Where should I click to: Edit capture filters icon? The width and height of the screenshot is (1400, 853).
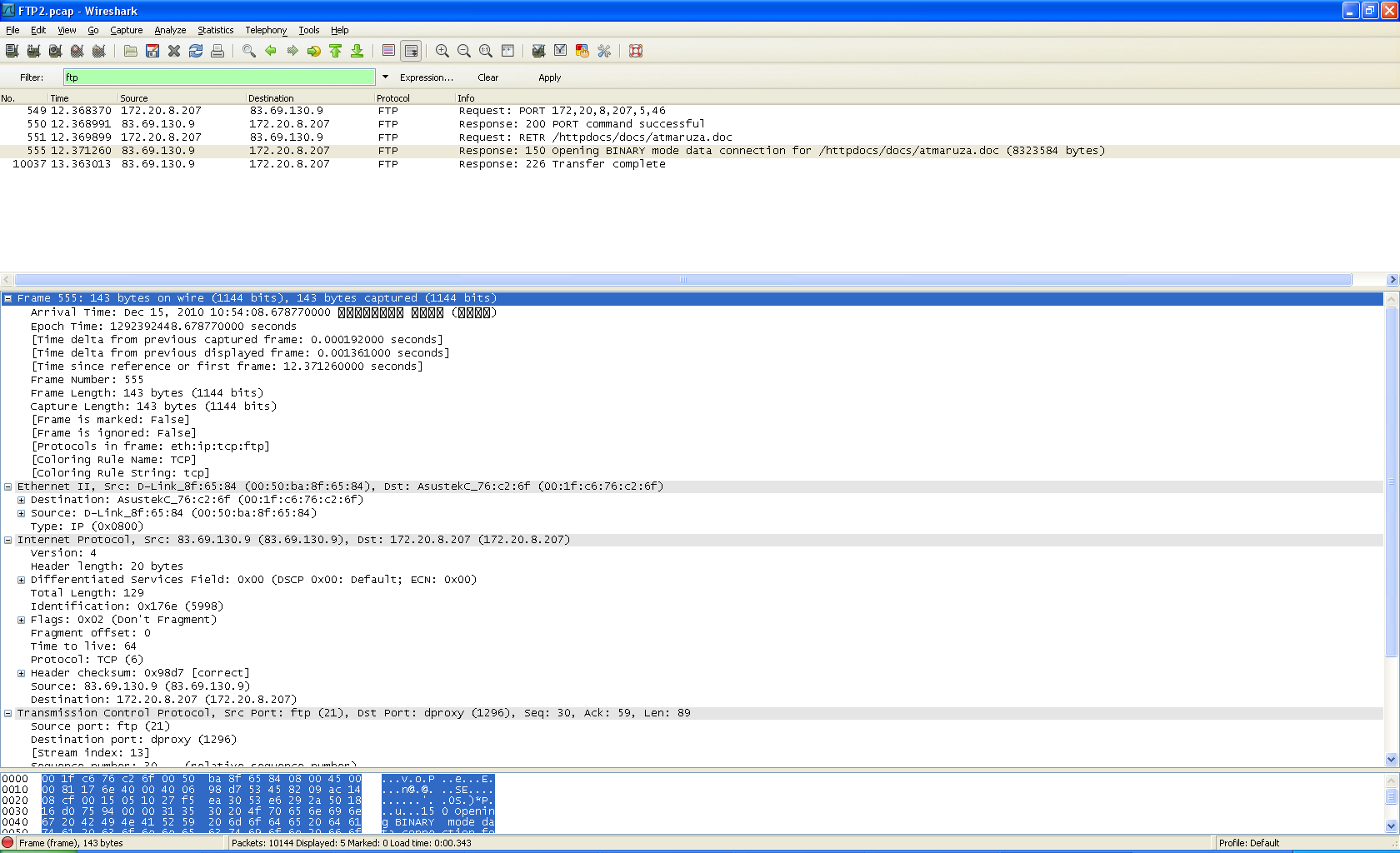(x=538, y=51)
